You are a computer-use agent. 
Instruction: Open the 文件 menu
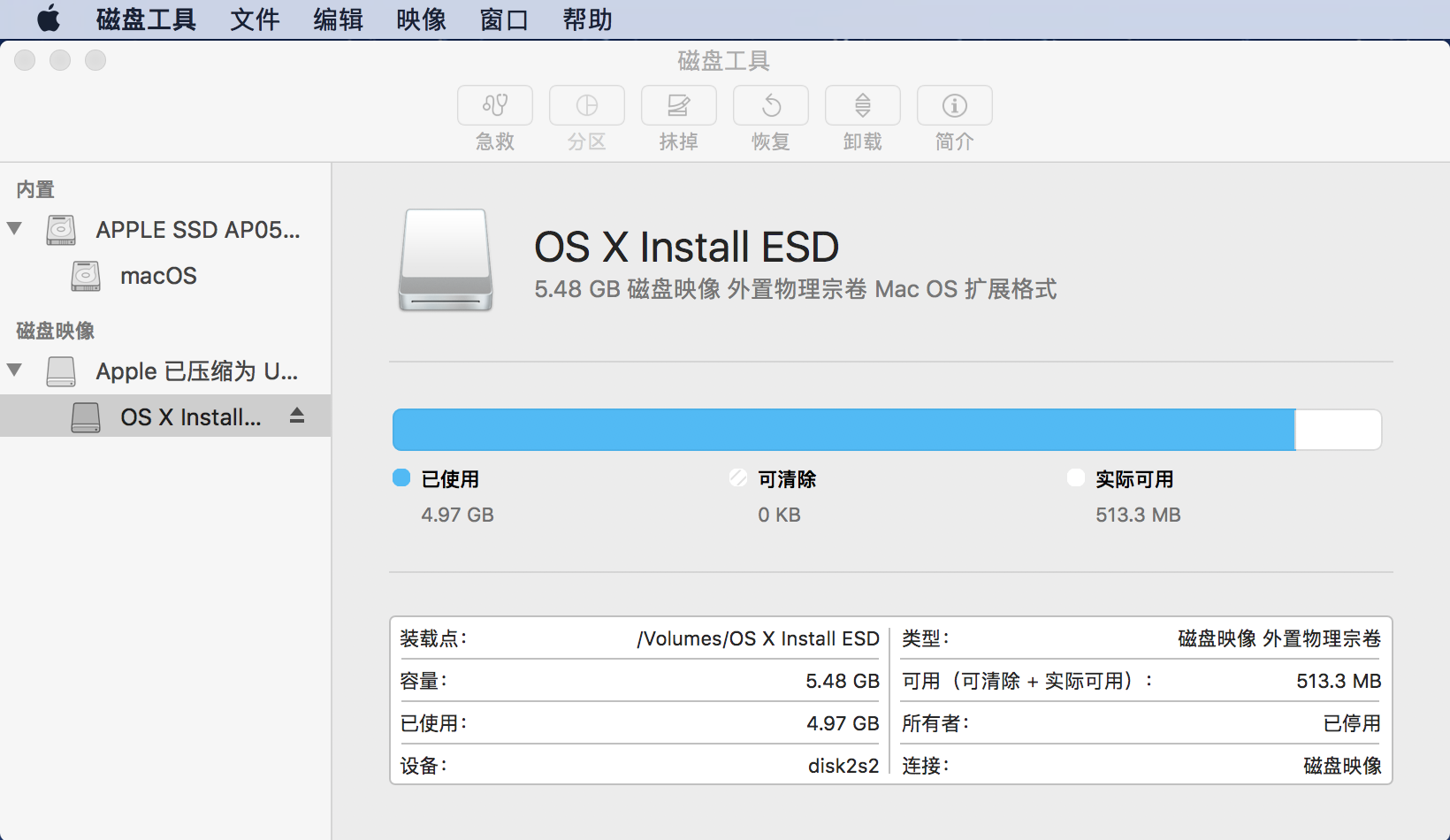pyautogui.click(x=255, y=19)
